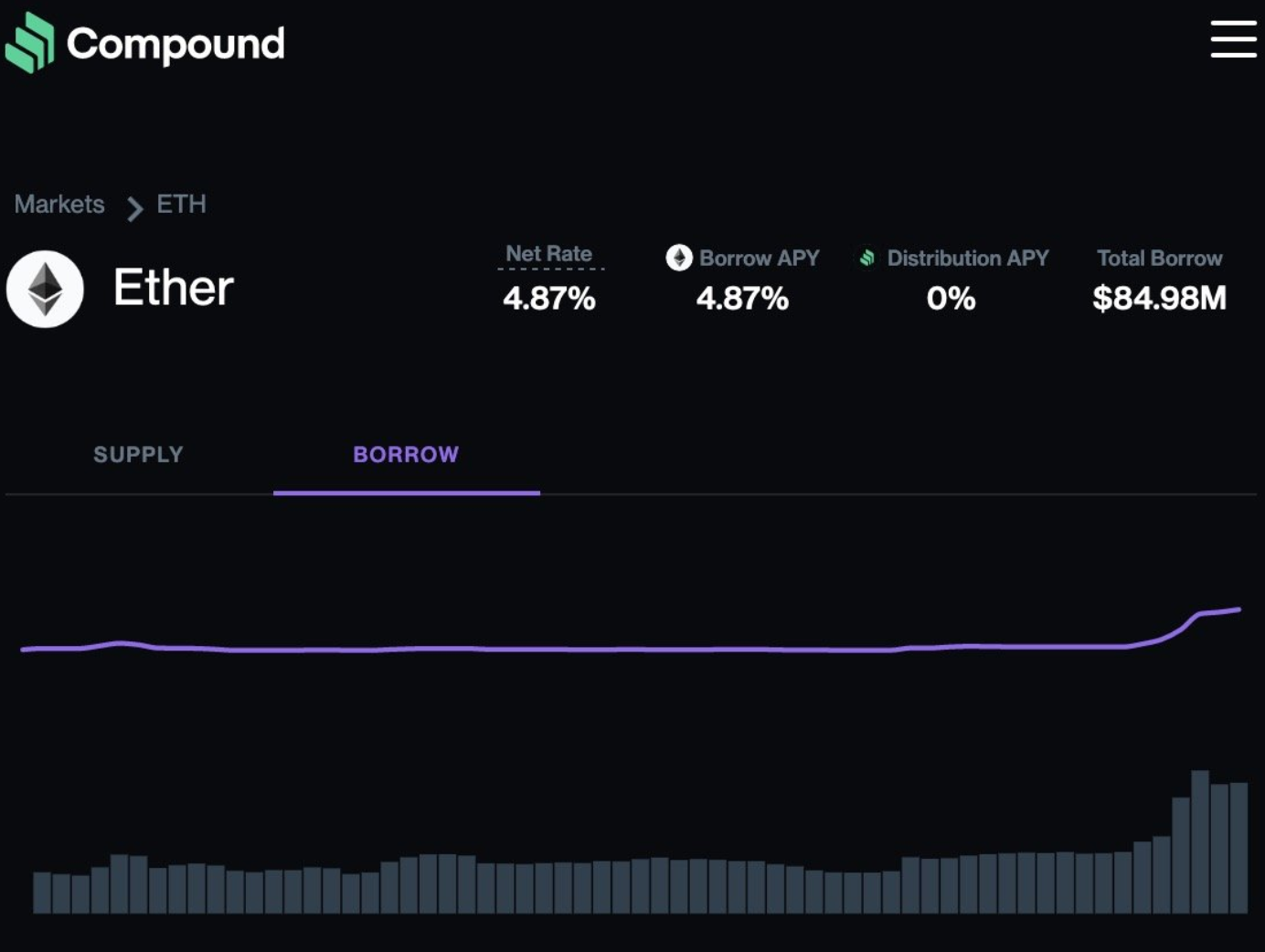This screenshot has height=952, width=1265.
Task: Click the dashed Net Rate label for details
Action: (548, 254)
